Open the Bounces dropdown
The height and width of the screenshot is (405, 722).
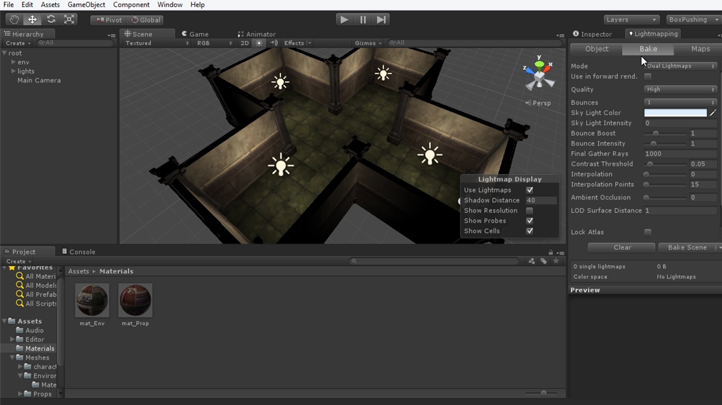[681, 102]
